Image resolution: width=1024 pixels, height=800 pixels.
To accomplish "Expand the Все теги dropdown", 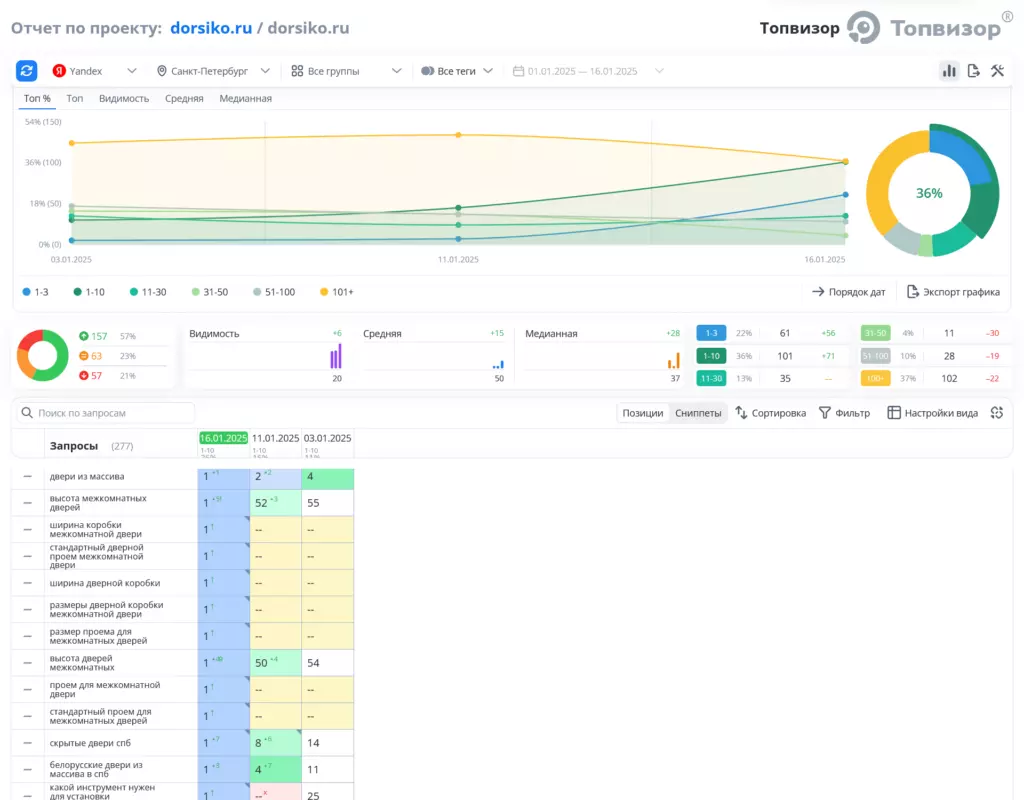I will pyautogui.click(x=456, y=71).
